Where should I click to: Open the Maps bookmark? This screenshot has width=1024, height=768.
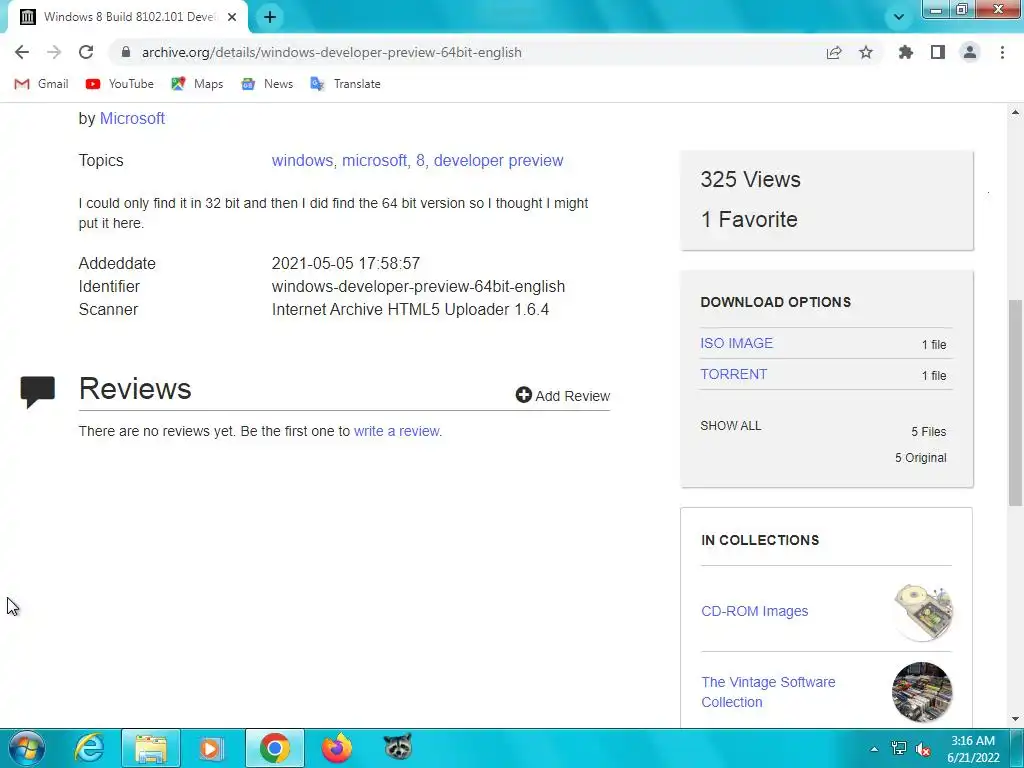point(197,84)
